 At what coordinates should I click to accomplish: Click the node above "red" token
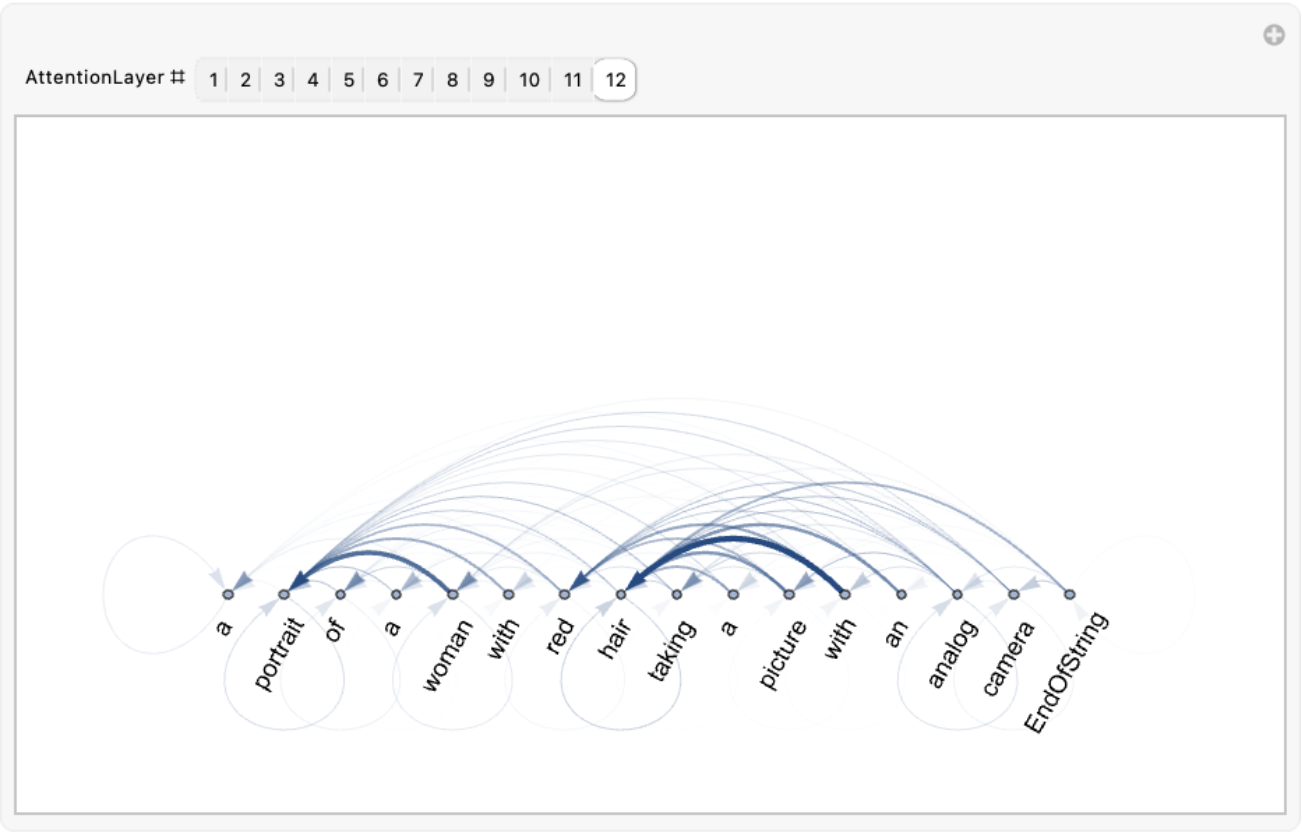tap(564, 594)
